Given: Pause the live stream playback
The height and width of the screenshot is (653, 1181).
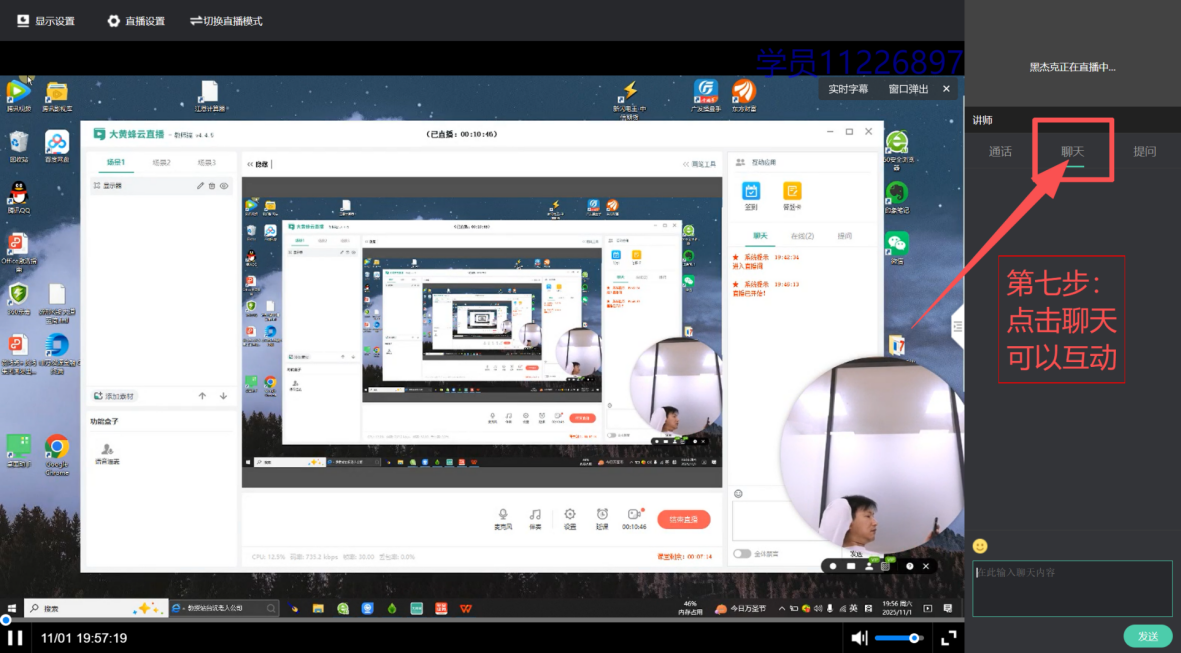Looking at the screenshot, I should click(x=15, y=637).
